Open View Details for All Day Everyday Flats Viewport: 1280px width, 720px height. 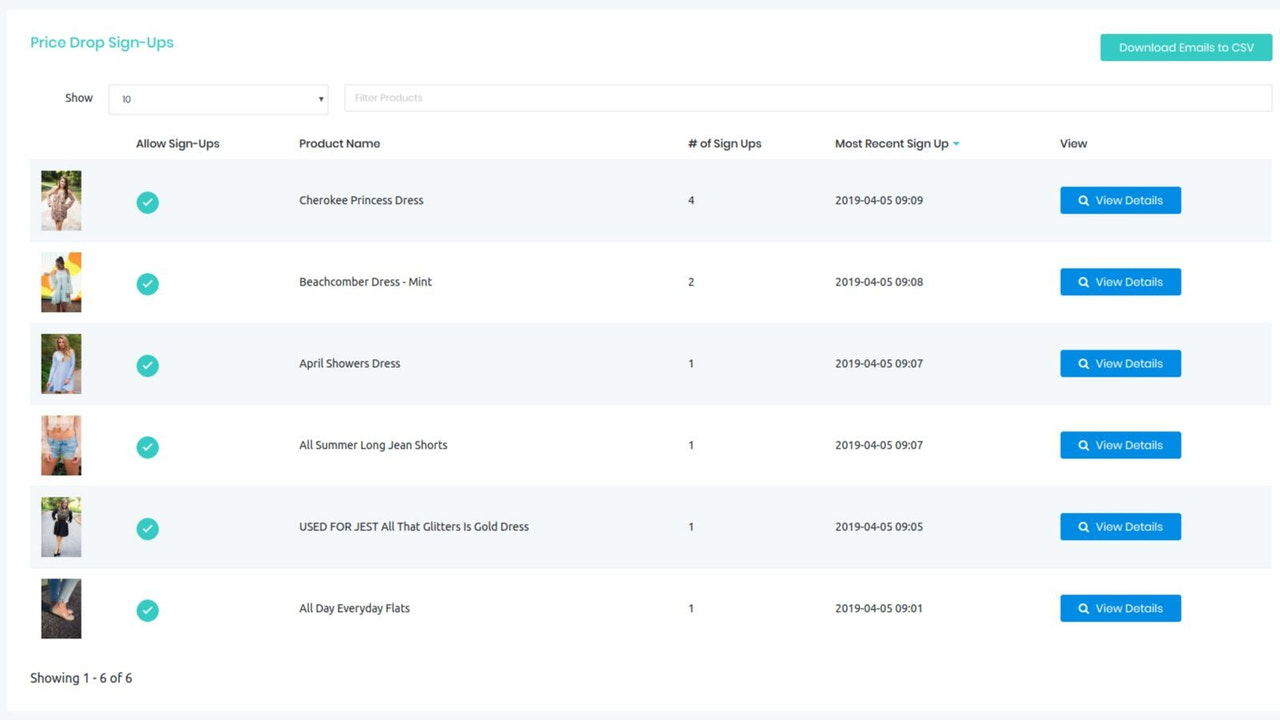point(1120,608)
